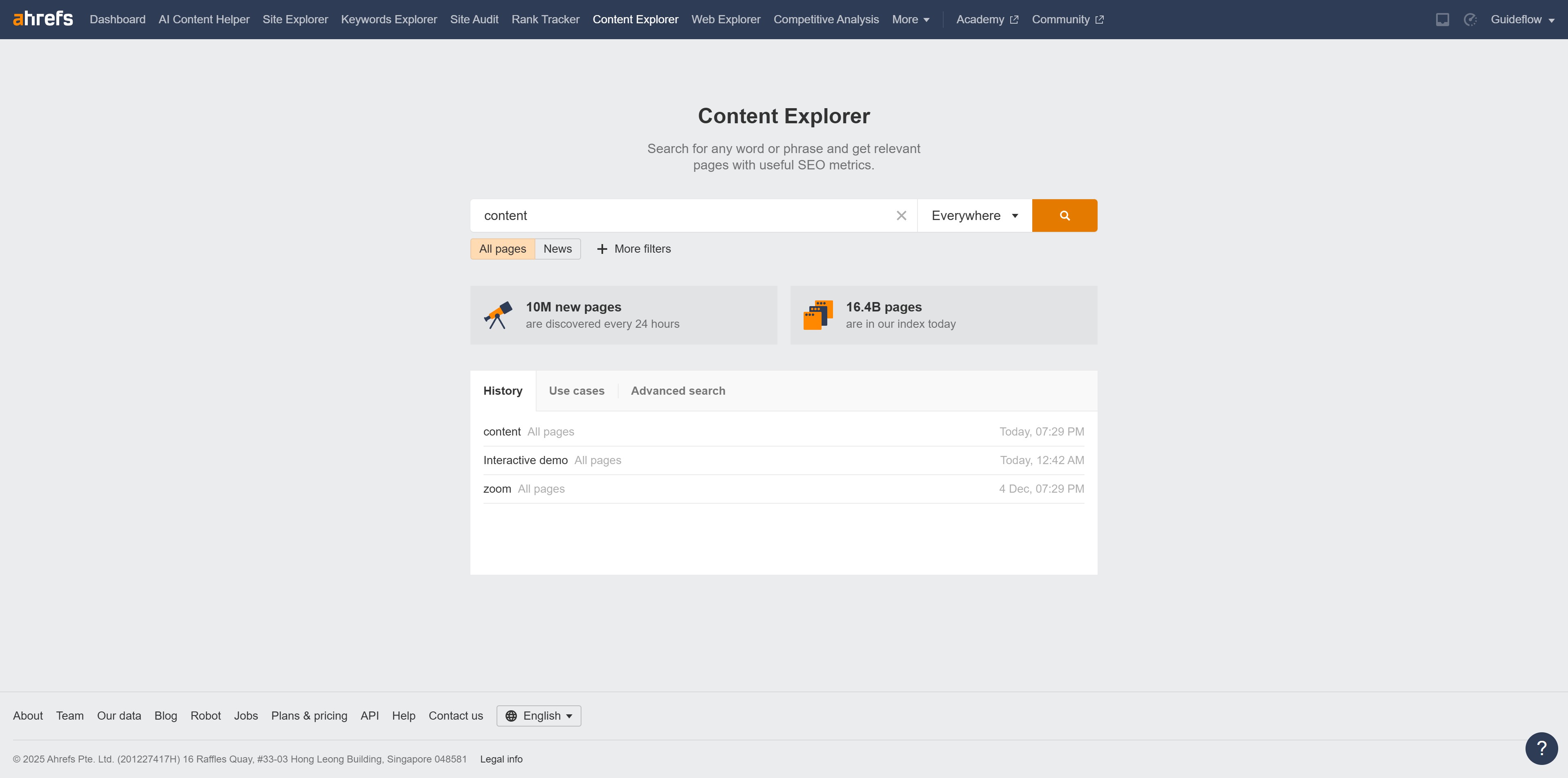Expand the Everywhere search scope dropdown
Viewport: 1568px width, 778px height.
[974, 216]
